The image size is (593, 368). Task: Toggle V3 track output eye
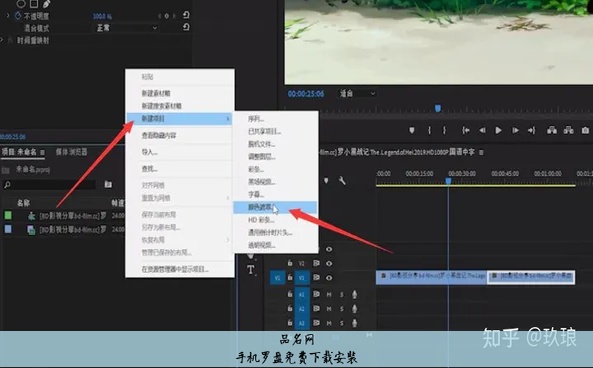point(329,249)
